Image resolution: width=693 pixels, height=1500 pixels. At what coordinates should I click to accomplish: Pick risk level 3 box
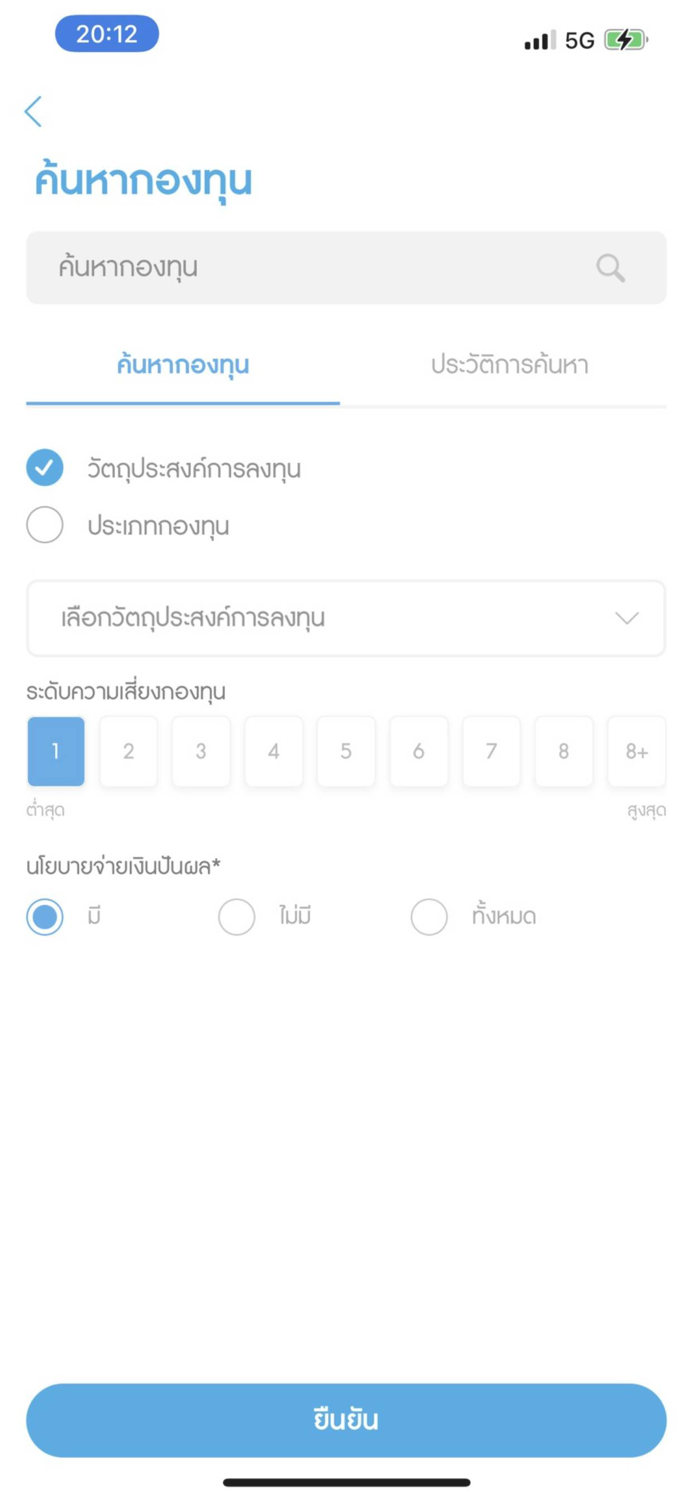[201, 751]
